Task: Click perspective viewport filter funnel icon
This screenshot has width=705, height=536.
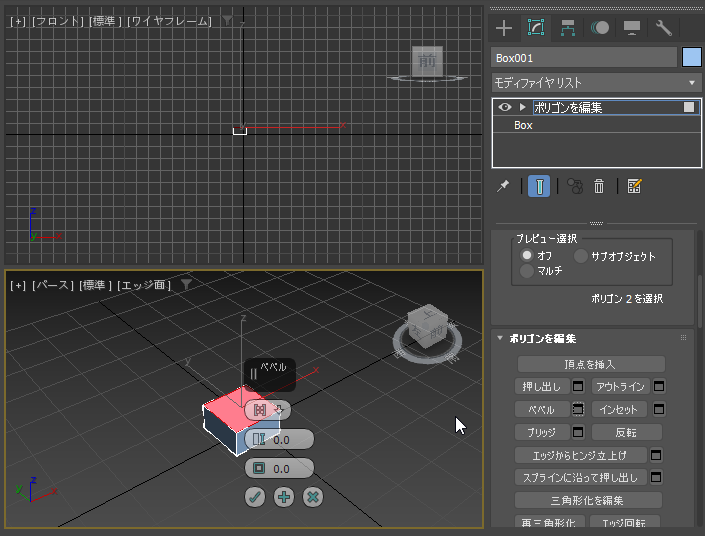Action: pos(186,284)
